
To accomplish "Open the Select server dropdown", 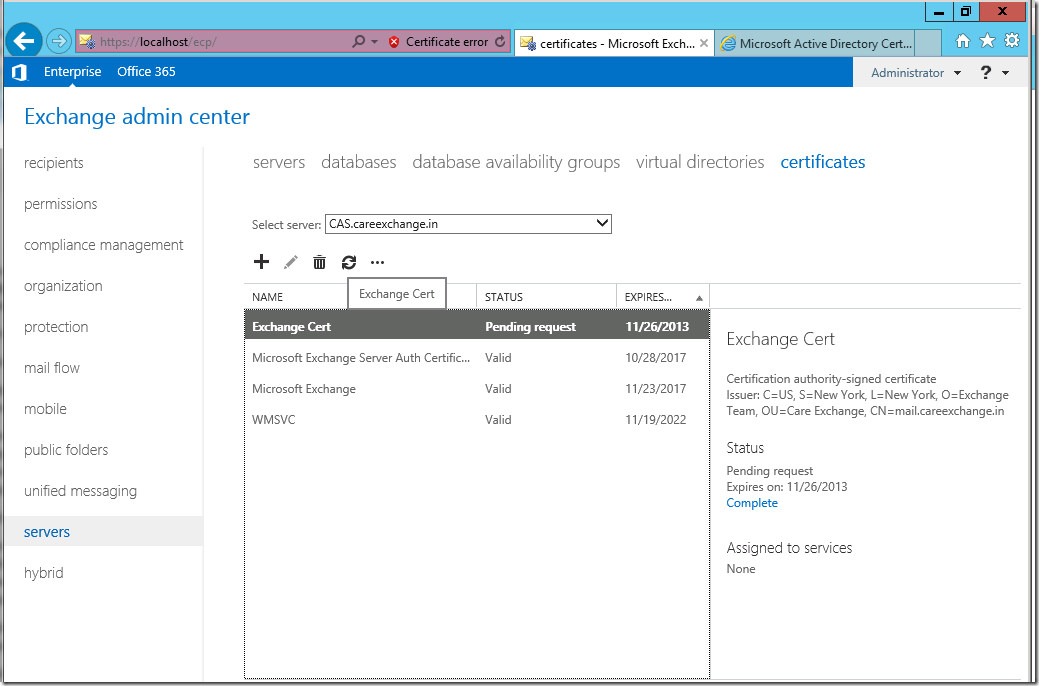I will [468, 224].
